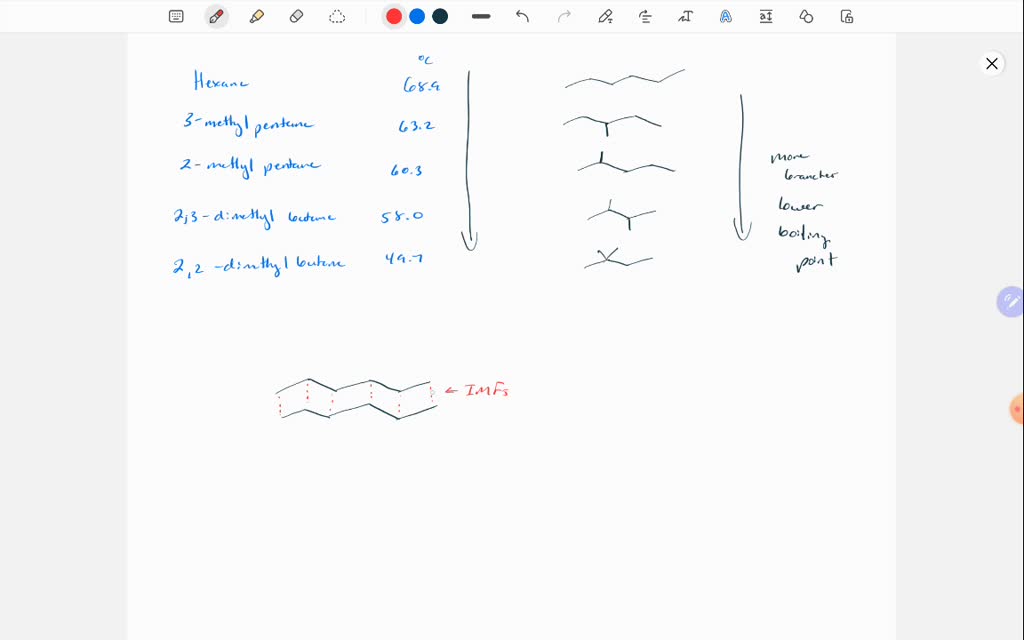Viewport: 1024px width, 640px height.
Task: Undo the last pen stroke
Action: [522, 16]
